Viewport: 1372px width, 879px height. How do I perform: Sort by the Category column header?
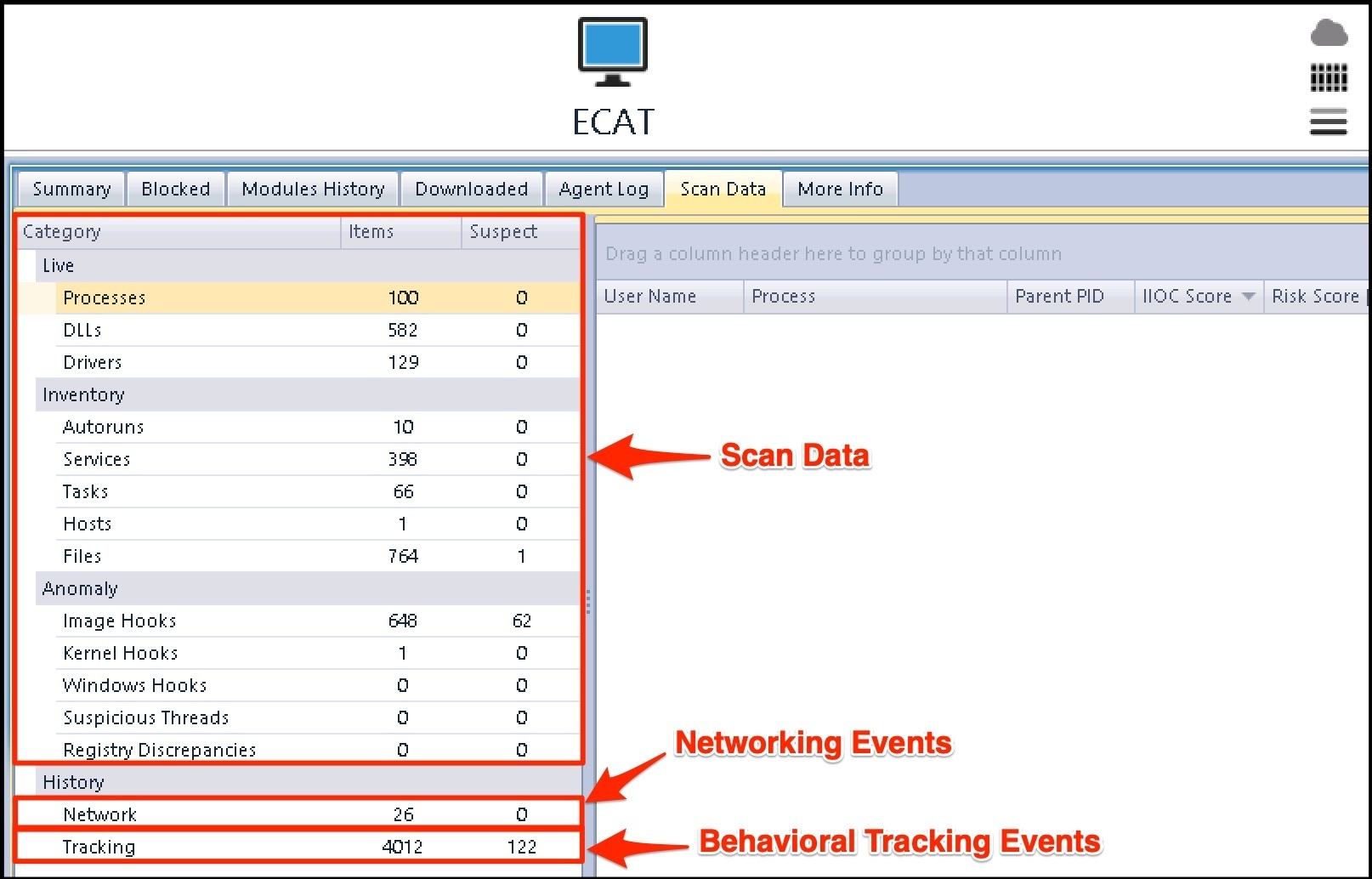tap(179, 232)
